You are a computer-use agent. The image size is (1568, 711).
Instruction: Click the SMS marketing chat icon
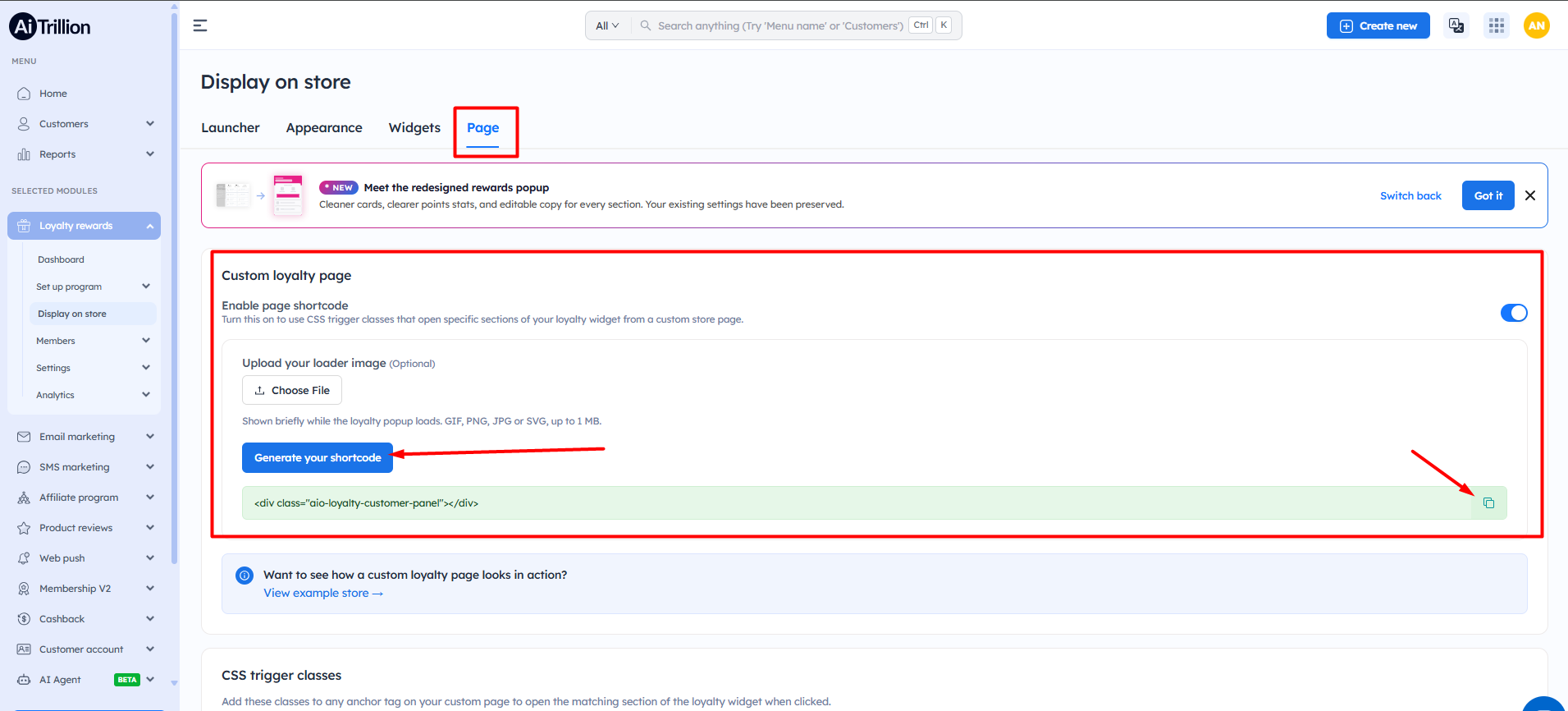24,467
